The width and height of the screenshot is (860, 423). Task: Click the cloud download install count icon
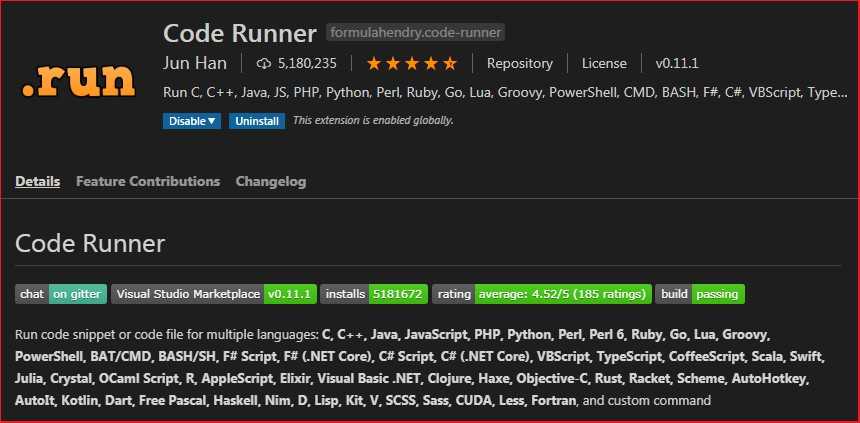point(264,64)
